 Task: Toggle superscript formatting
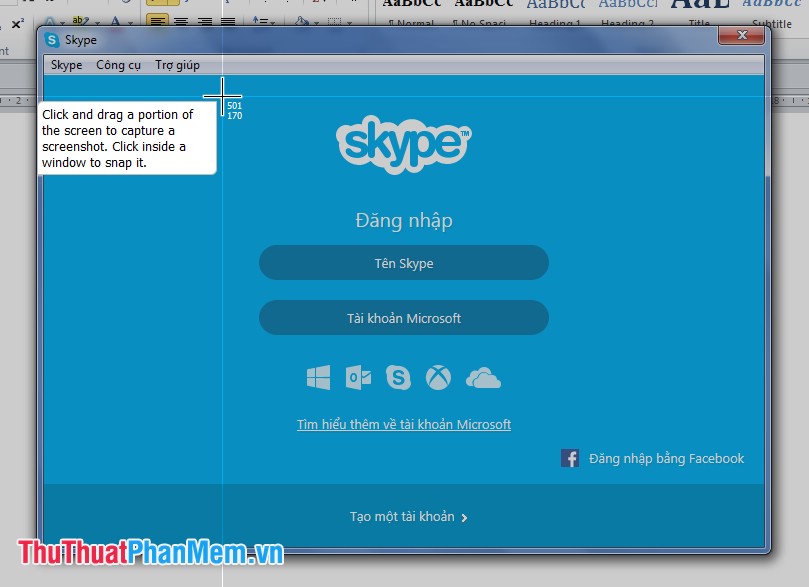point(15,22)
